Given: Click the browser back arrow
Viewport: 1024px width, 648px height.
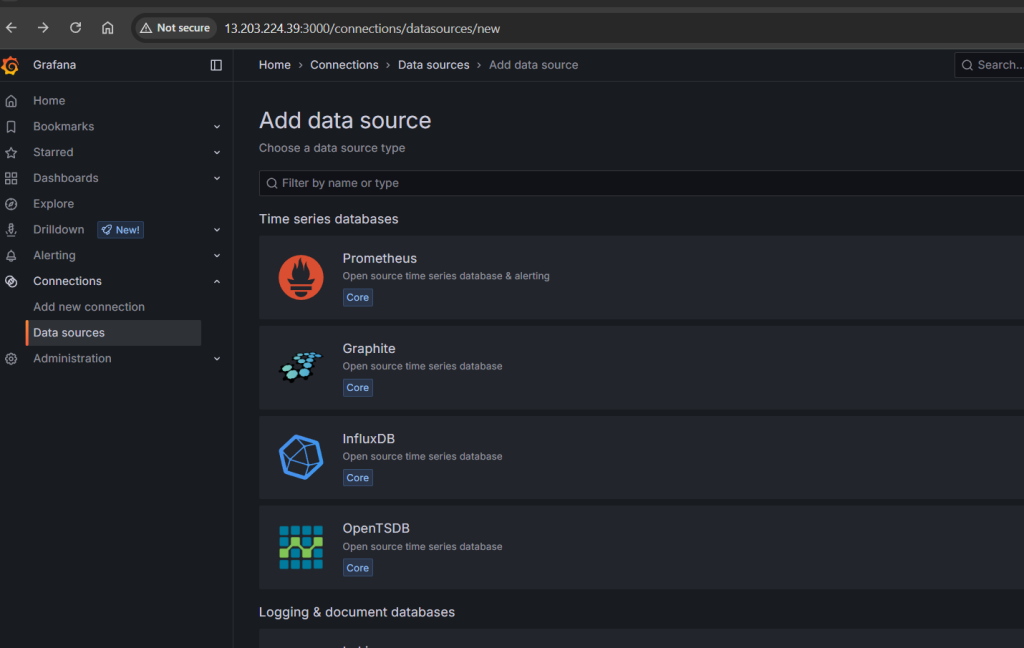Looking at the screenshot, I should (x=11, y=28).
